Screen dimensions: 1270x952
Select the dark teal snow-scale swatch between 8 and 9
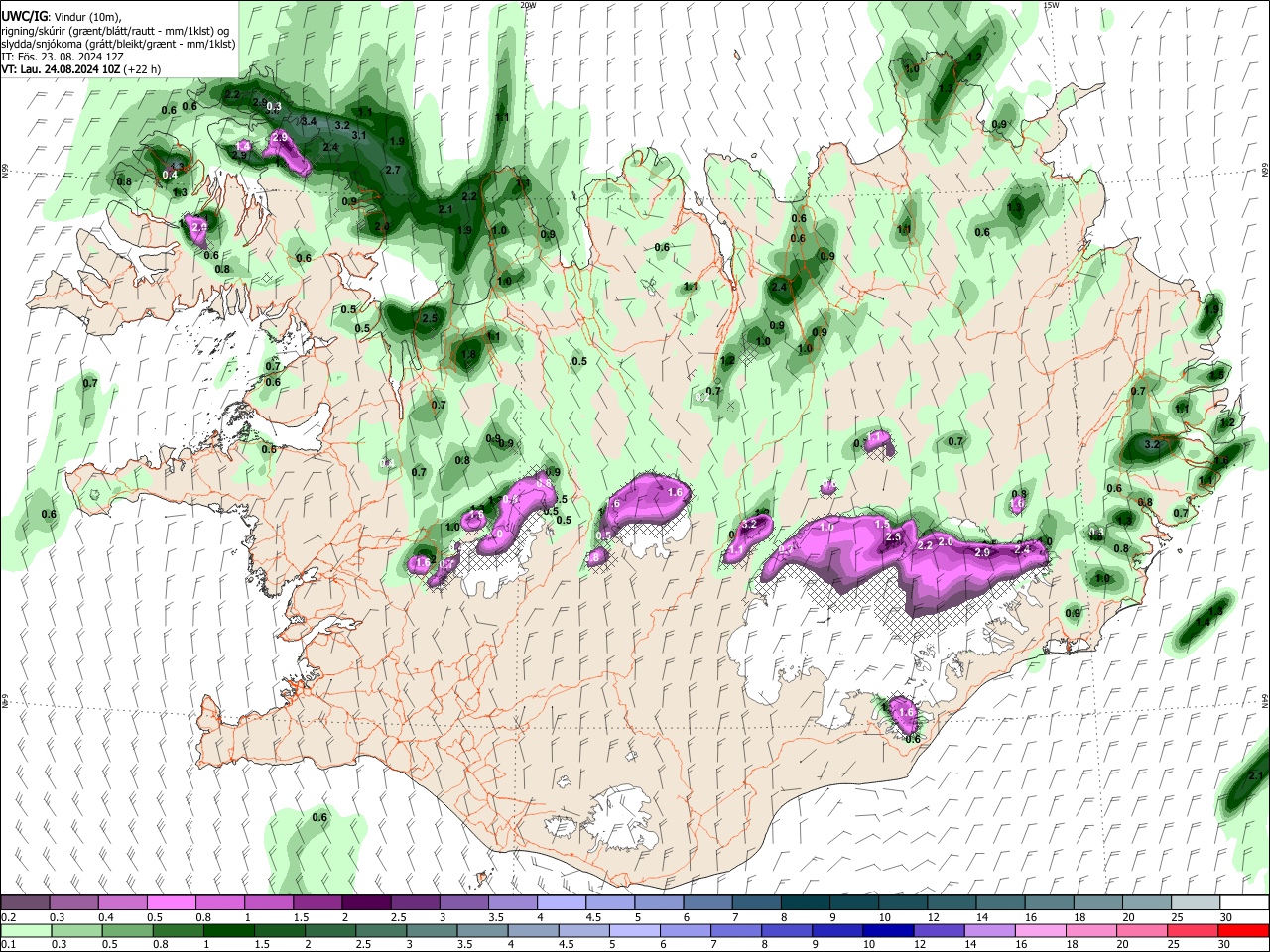pyautogui.click(x=805, y=903)
